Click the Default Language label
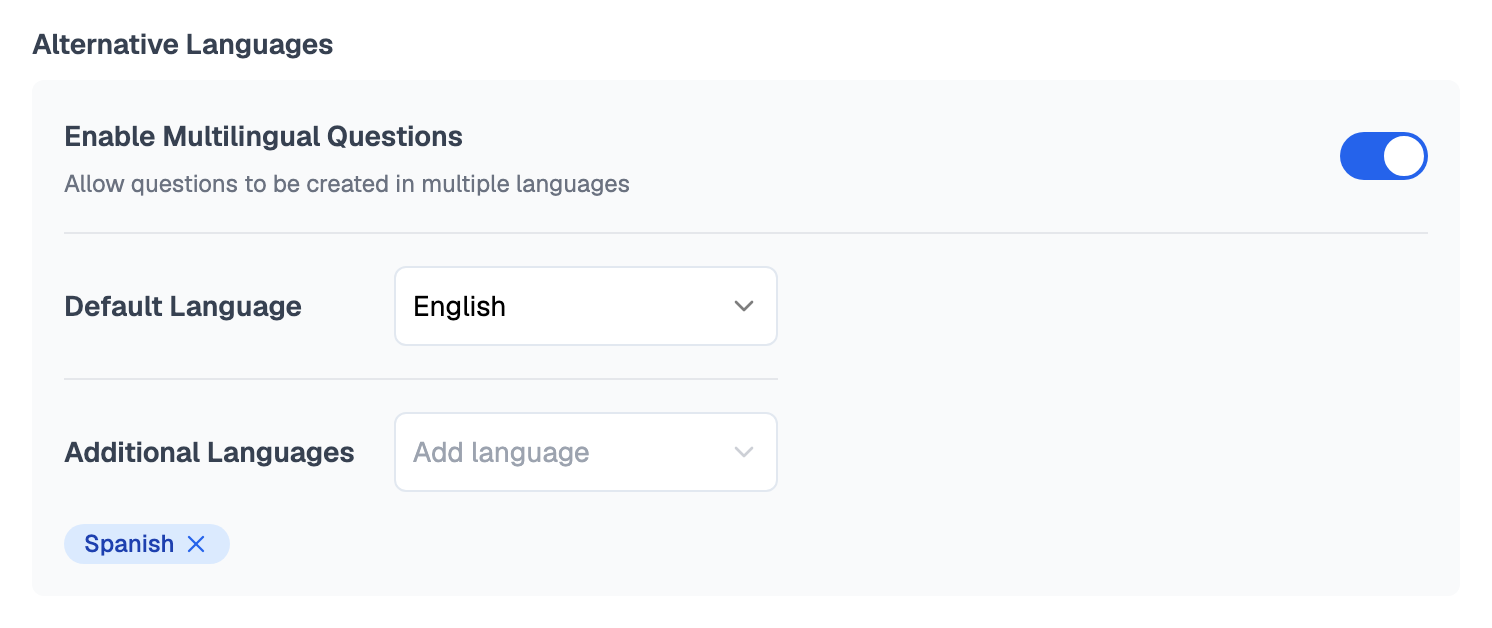The height and width of the screenshot is (628, 1492). point(183,306)
